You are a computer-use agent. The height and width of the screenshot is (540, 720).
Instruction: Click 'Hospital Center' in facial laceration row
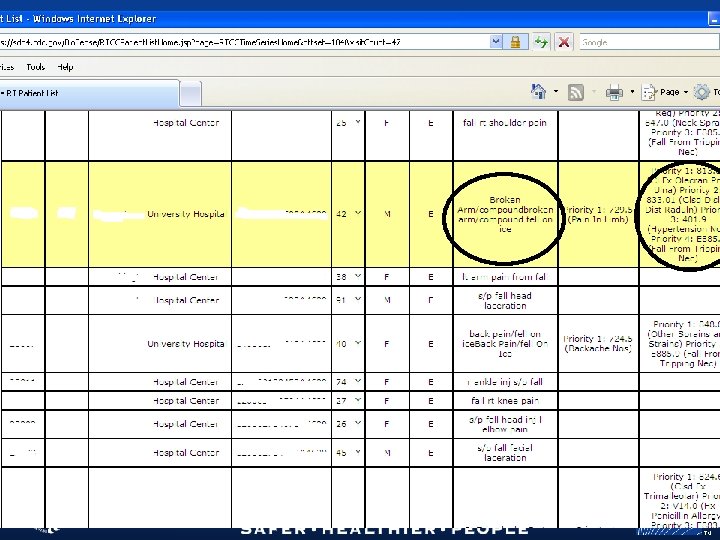coord(186,452)
